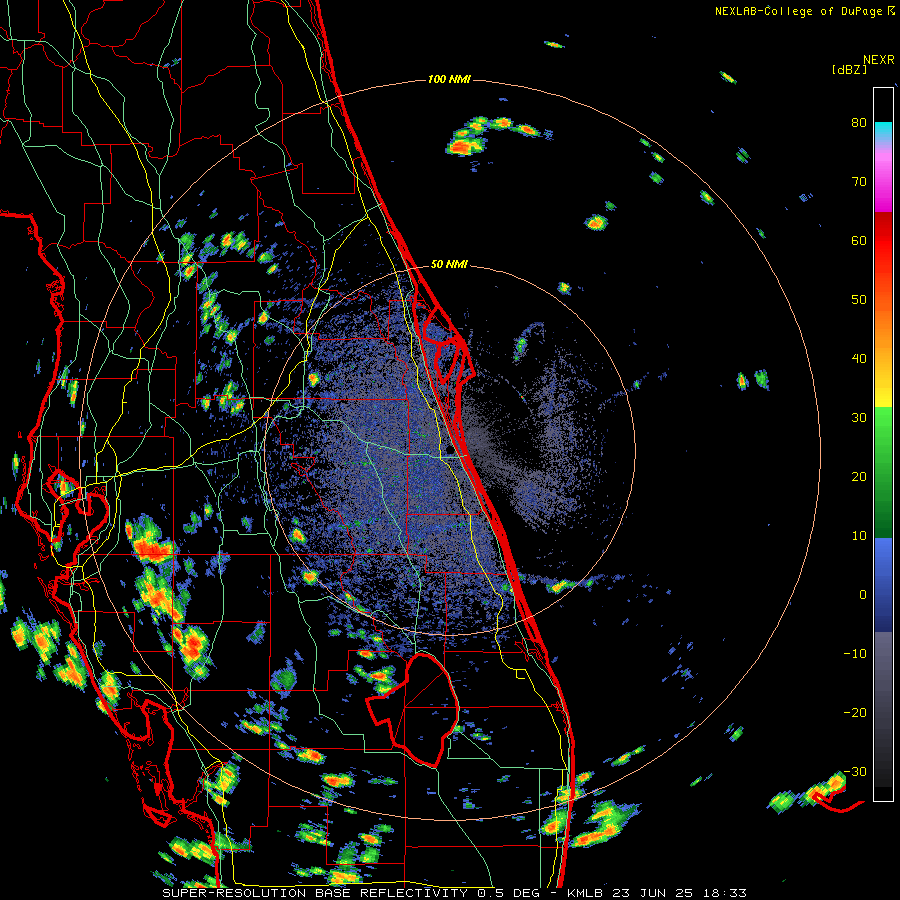Viewport: 900px width, 900px height.
Task: Click the -30 value on the dBZ scale
Action: point(855,771)
